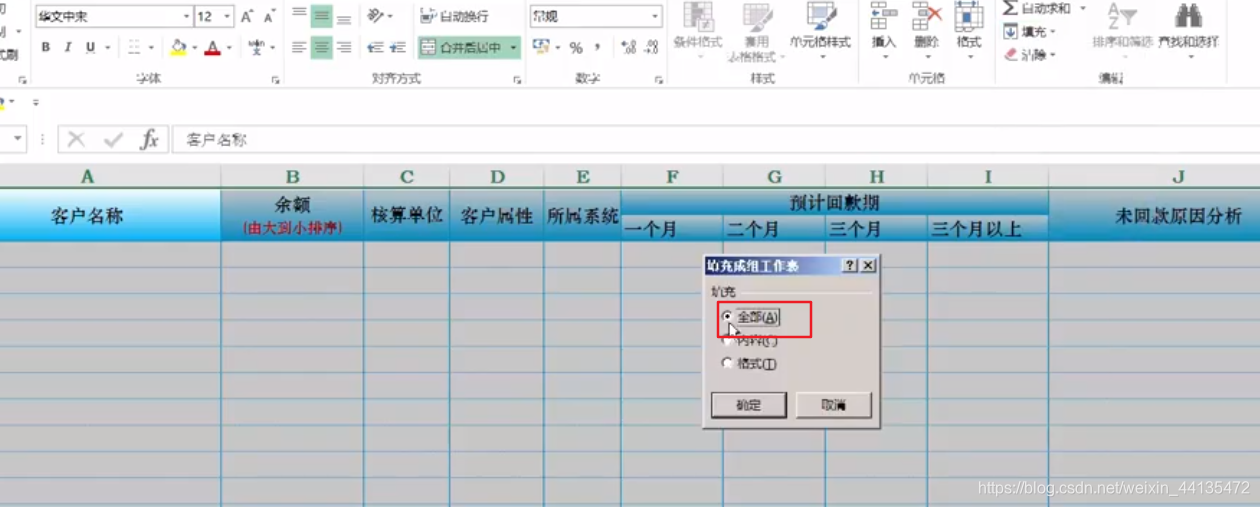The image size is (1260, 507).
Task: Select column J header
Action: click(1155, 177)
